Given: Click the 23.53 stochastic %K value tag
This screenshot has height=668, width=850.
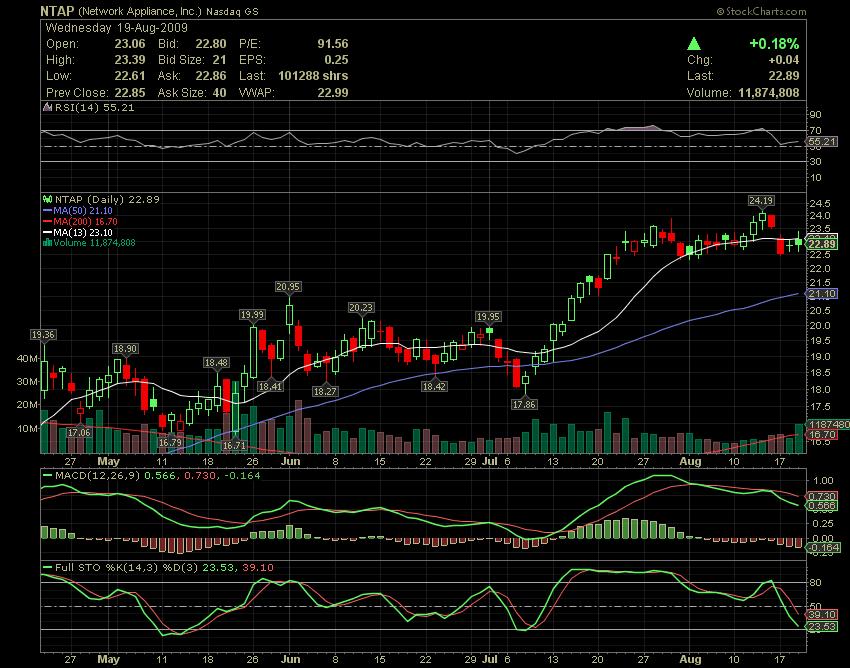Looking at the screenshot, I should coord(822,627).
